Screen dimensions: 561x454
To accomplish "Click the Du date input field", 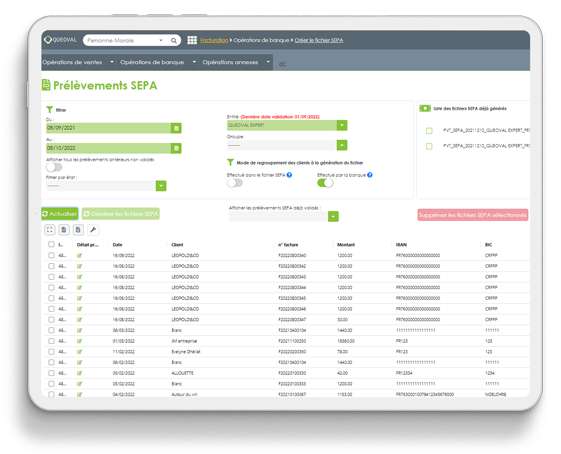I will (x=109, y=128).
